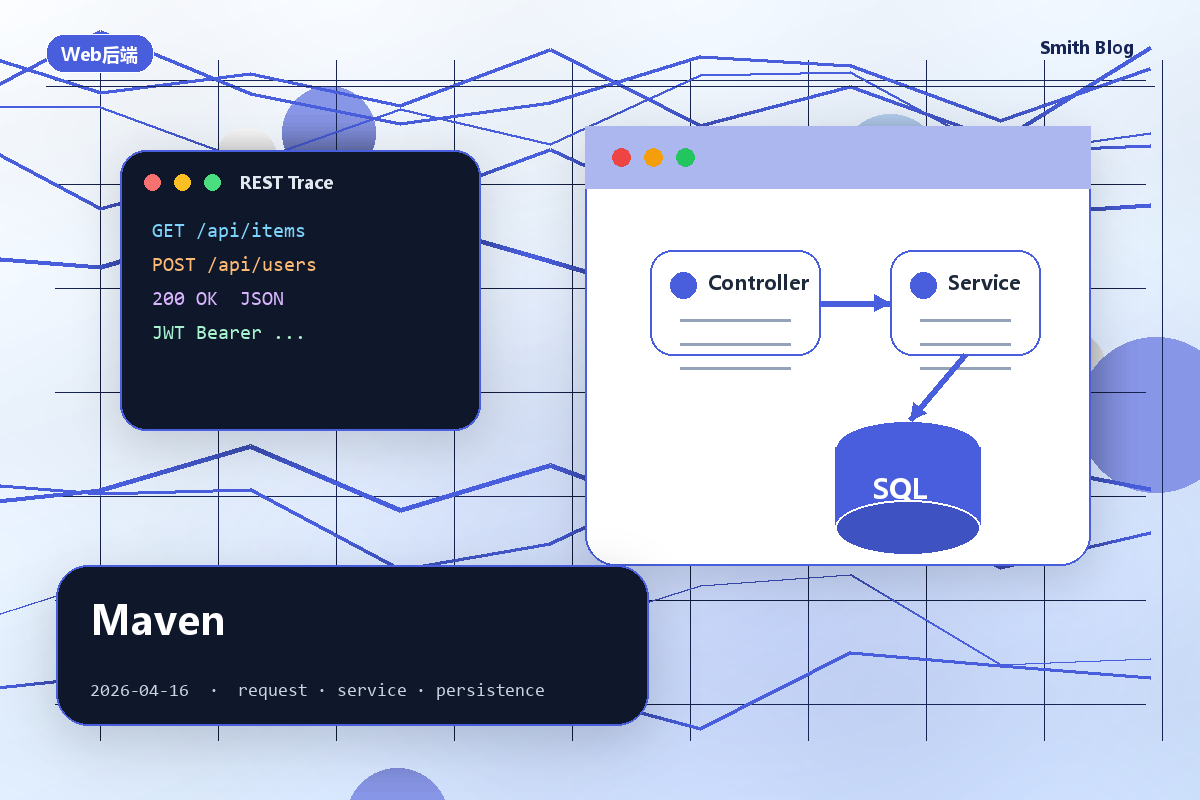Select the REST Trace title
This screenshot has width=1200, height=800.
286,183
